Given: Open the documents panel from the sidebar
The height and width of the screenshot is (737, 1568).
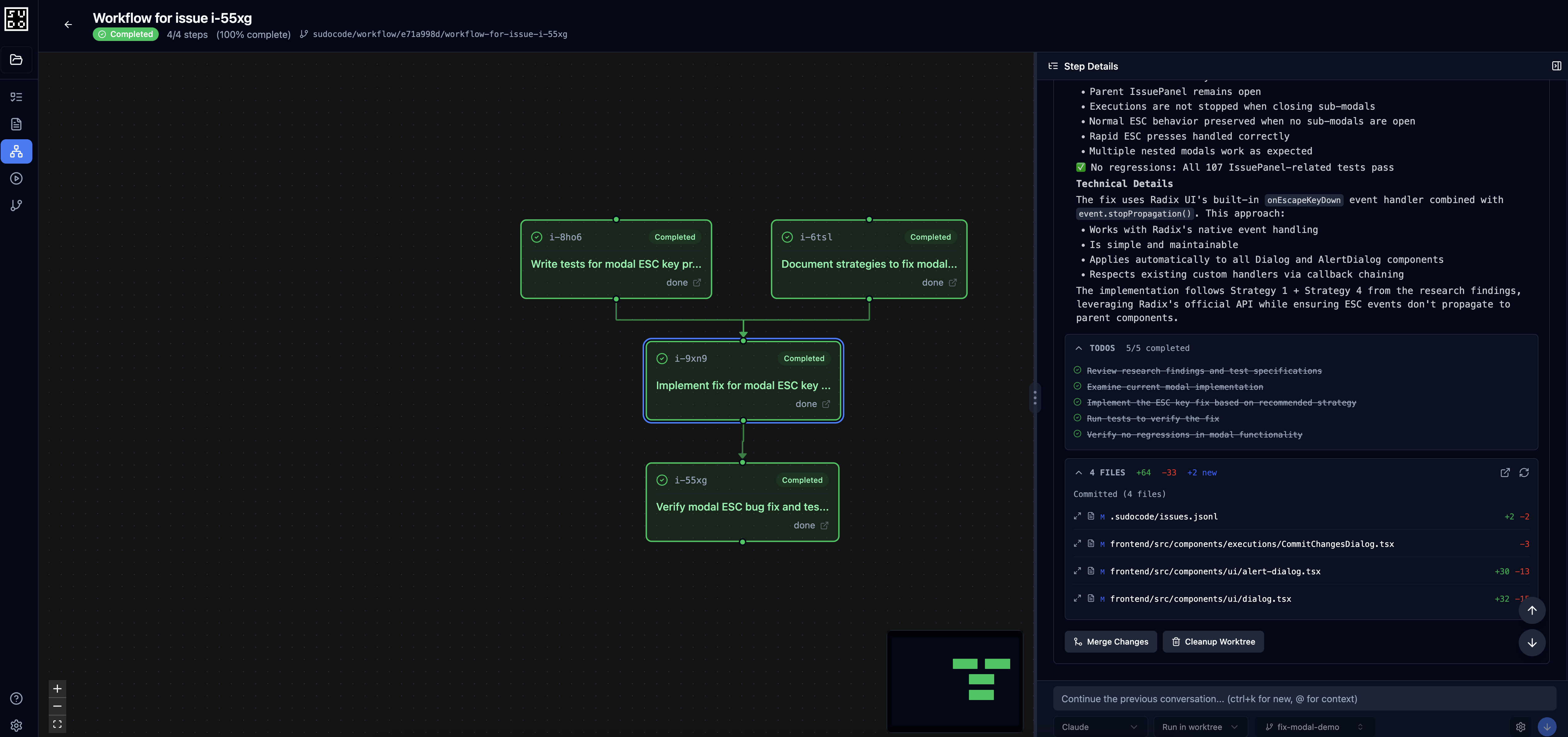Looking at the screenshot, I should 16,124.
